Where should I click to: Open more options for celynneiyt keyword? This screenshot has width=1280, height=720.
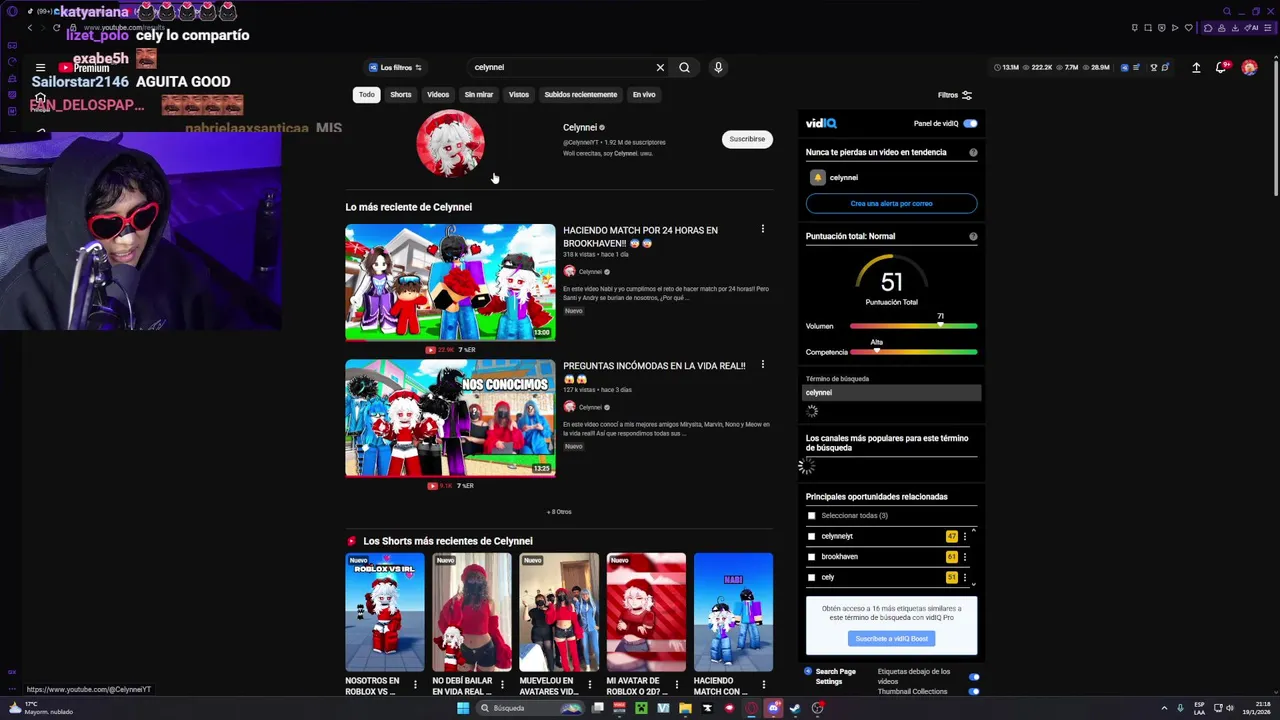(965, 536)
